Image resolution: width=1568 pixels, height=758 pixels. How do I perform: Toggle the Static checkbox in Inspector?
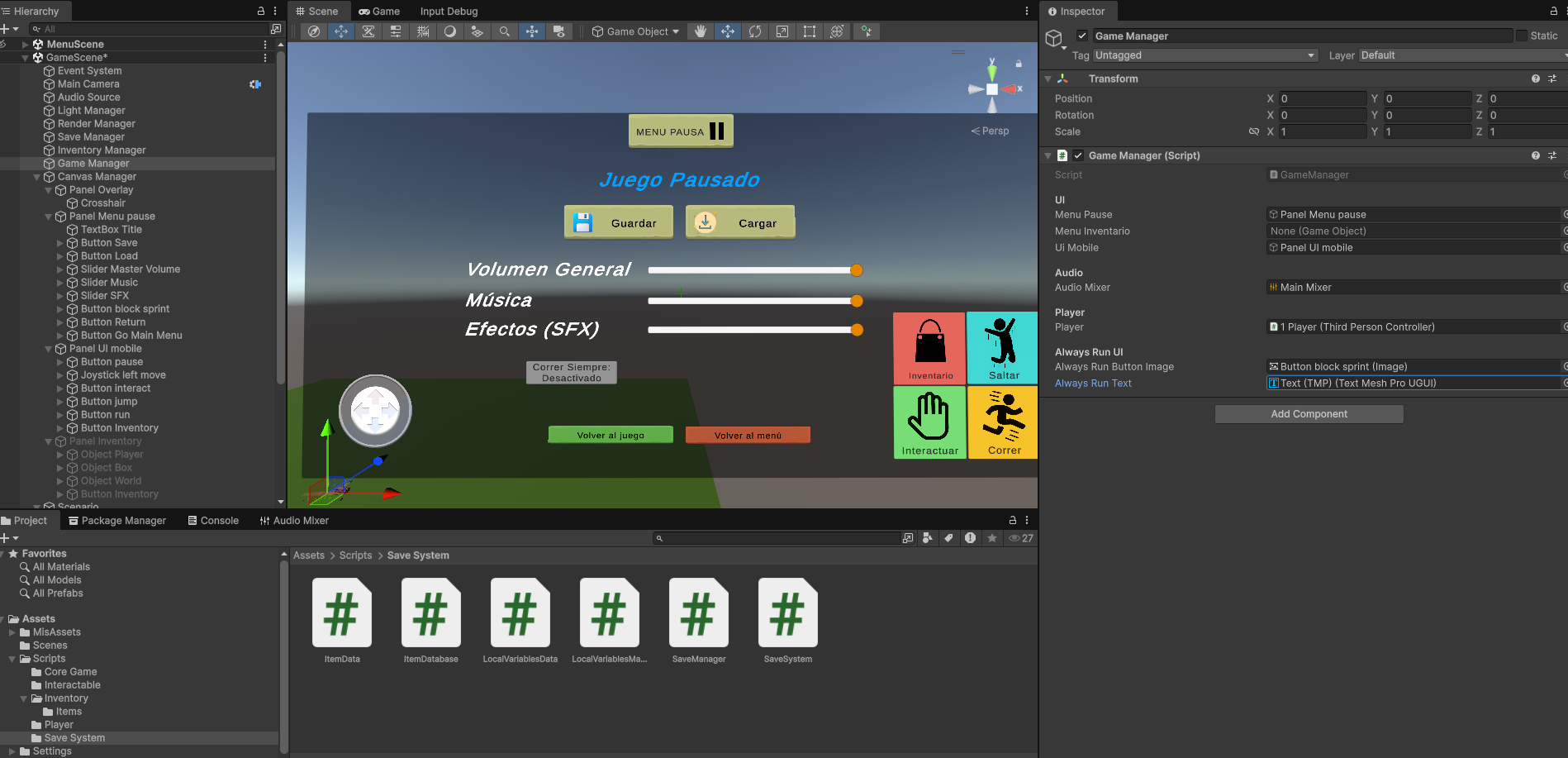(1522, 36)
